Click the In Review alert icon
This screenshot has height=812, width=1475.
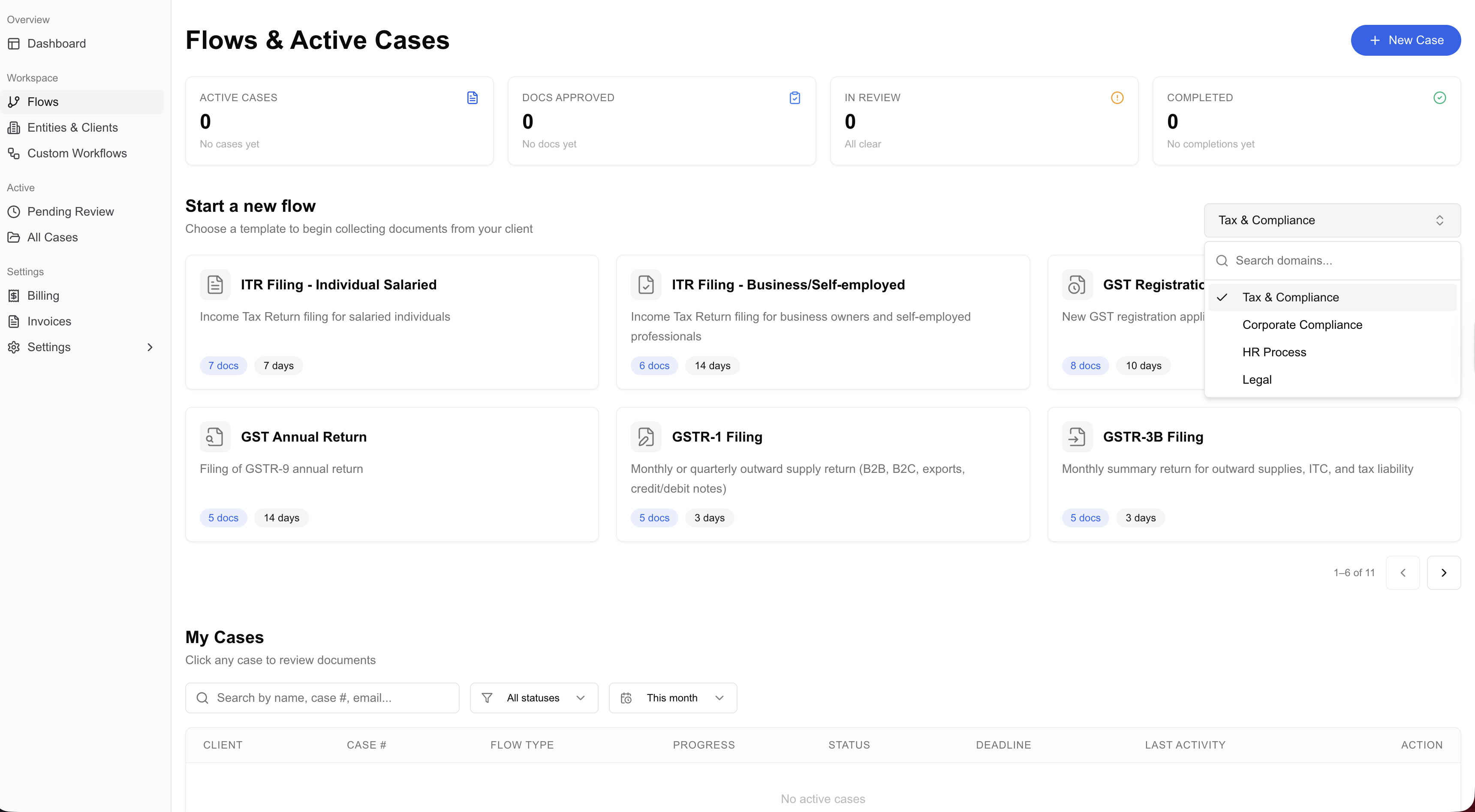tap(1117, 98)
